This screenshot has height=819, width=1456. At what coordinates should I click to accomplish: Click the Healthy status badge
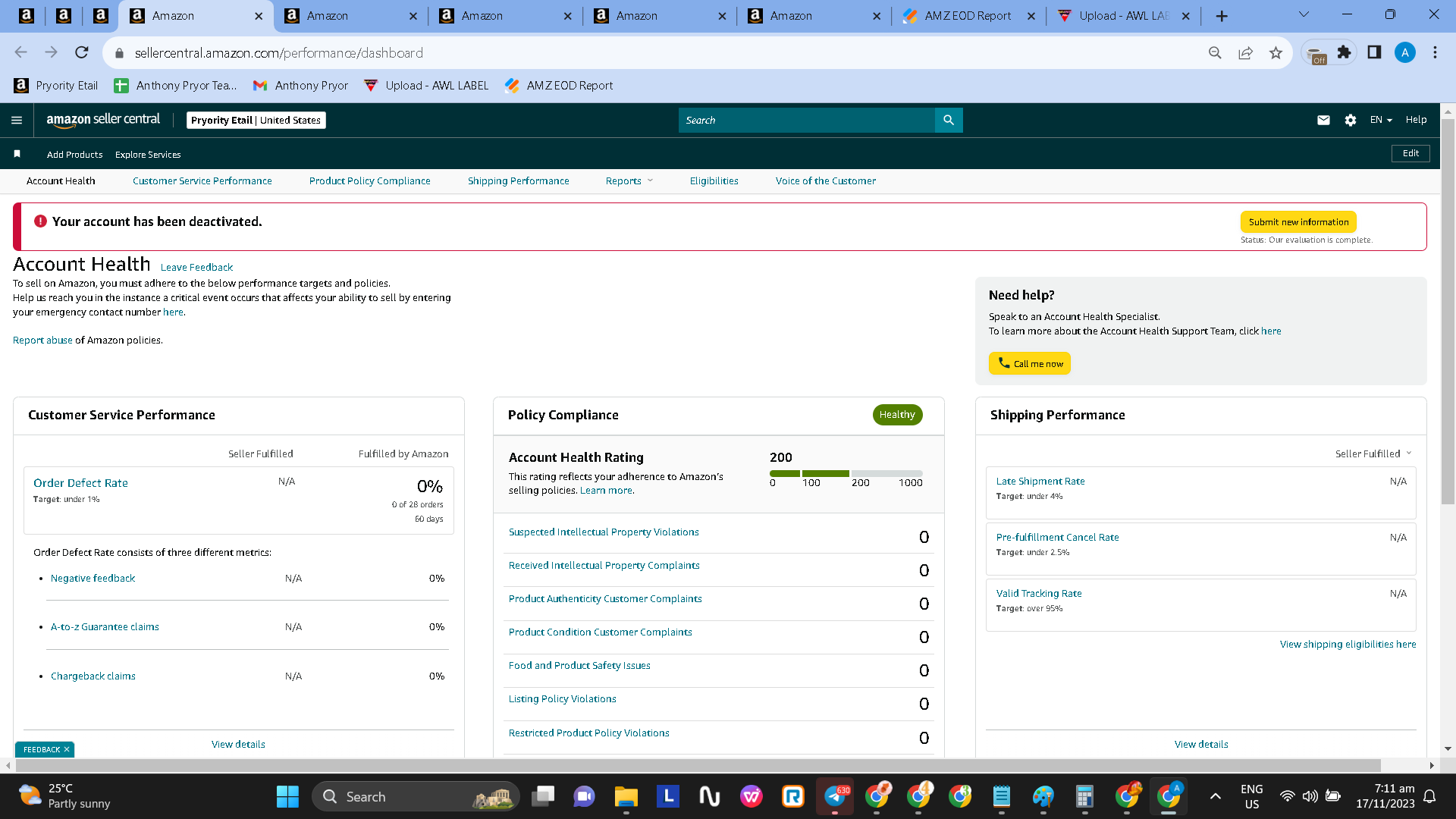tap(897, 415)
